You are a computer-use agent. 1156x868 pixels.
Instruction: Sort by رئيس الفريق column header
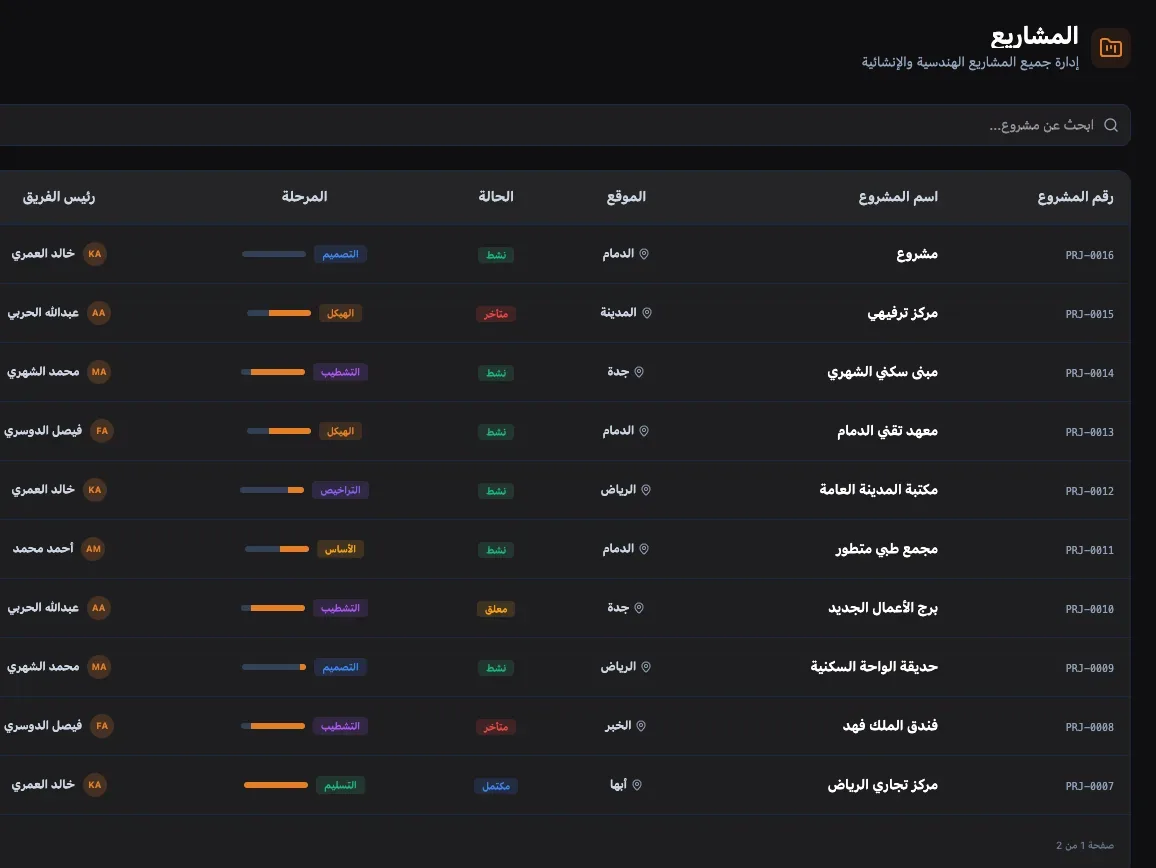pos(59,197)
